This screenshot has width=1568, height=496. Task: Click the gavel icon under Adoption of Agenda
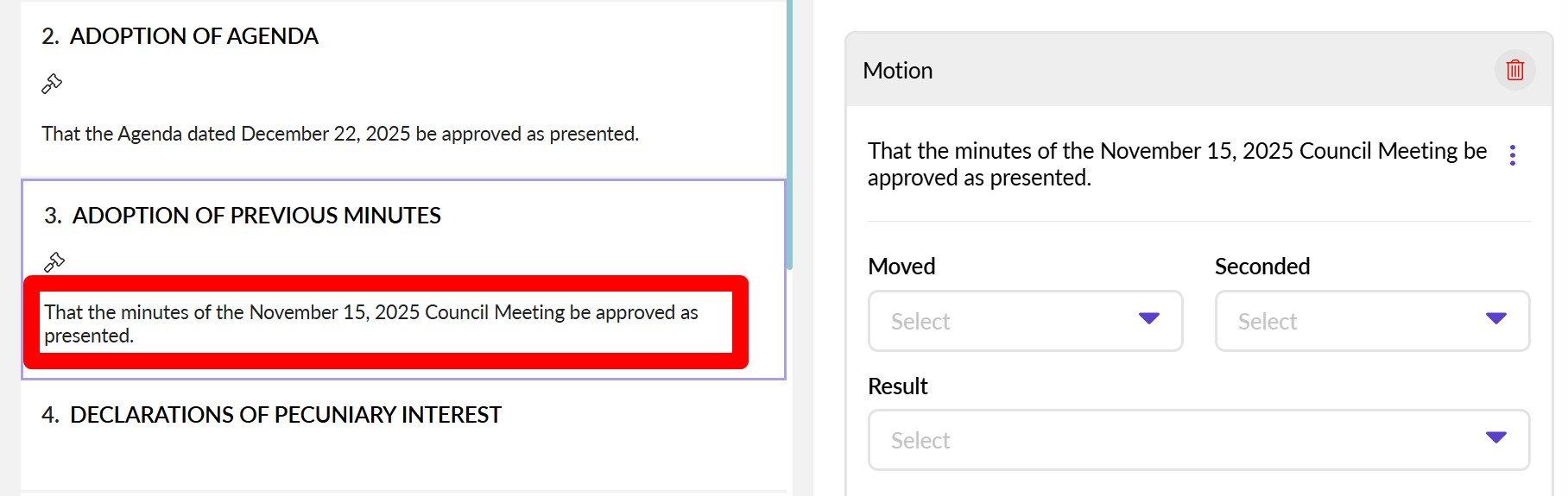tap(52, 84)
